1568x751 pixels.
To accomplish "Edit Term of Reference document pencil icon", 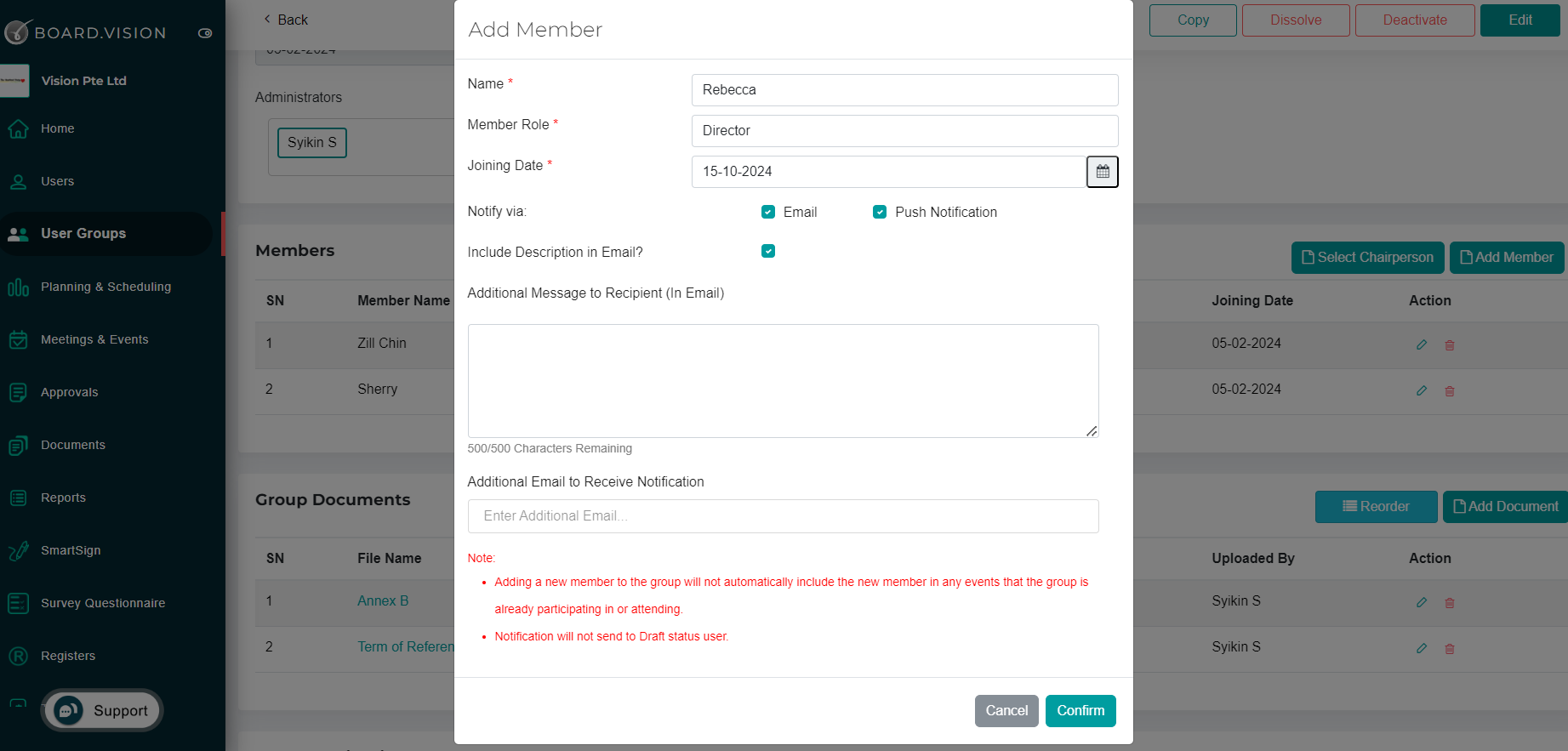I will pyautogui.click(x=1422, y=648).
